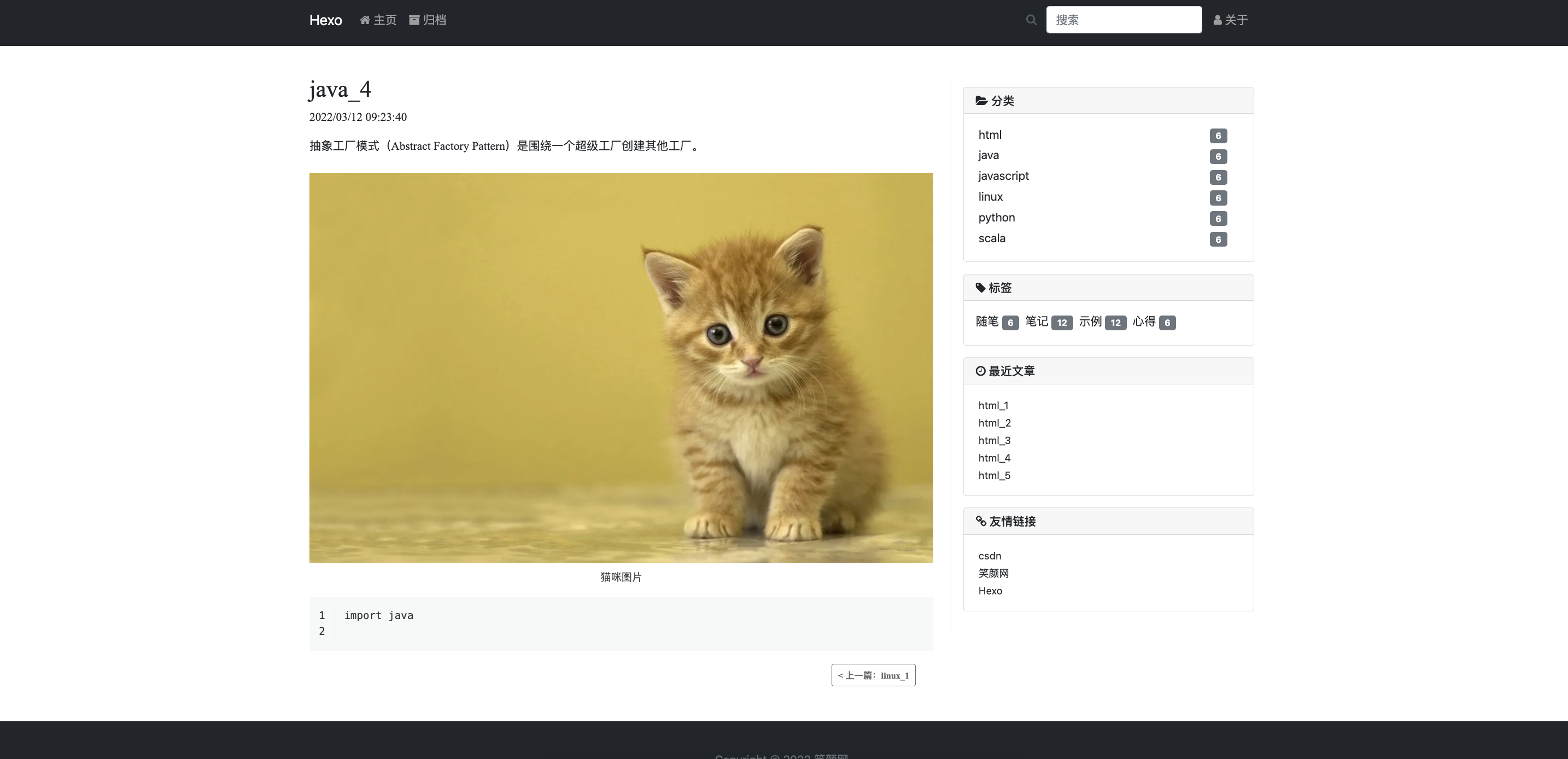Viewport: 1568px width, 759px height.
Task: Click the chain-link icon beside 友情链接
Action: coord(981,521)
